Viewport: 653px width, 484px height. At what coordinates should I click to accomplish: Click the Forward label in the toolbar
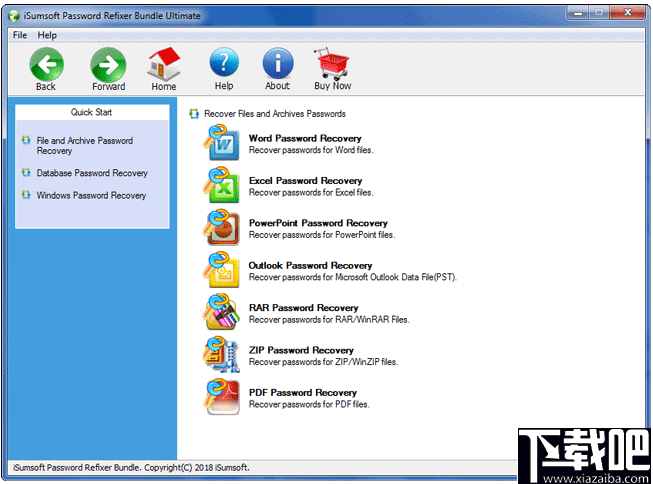tap(109, 87)
